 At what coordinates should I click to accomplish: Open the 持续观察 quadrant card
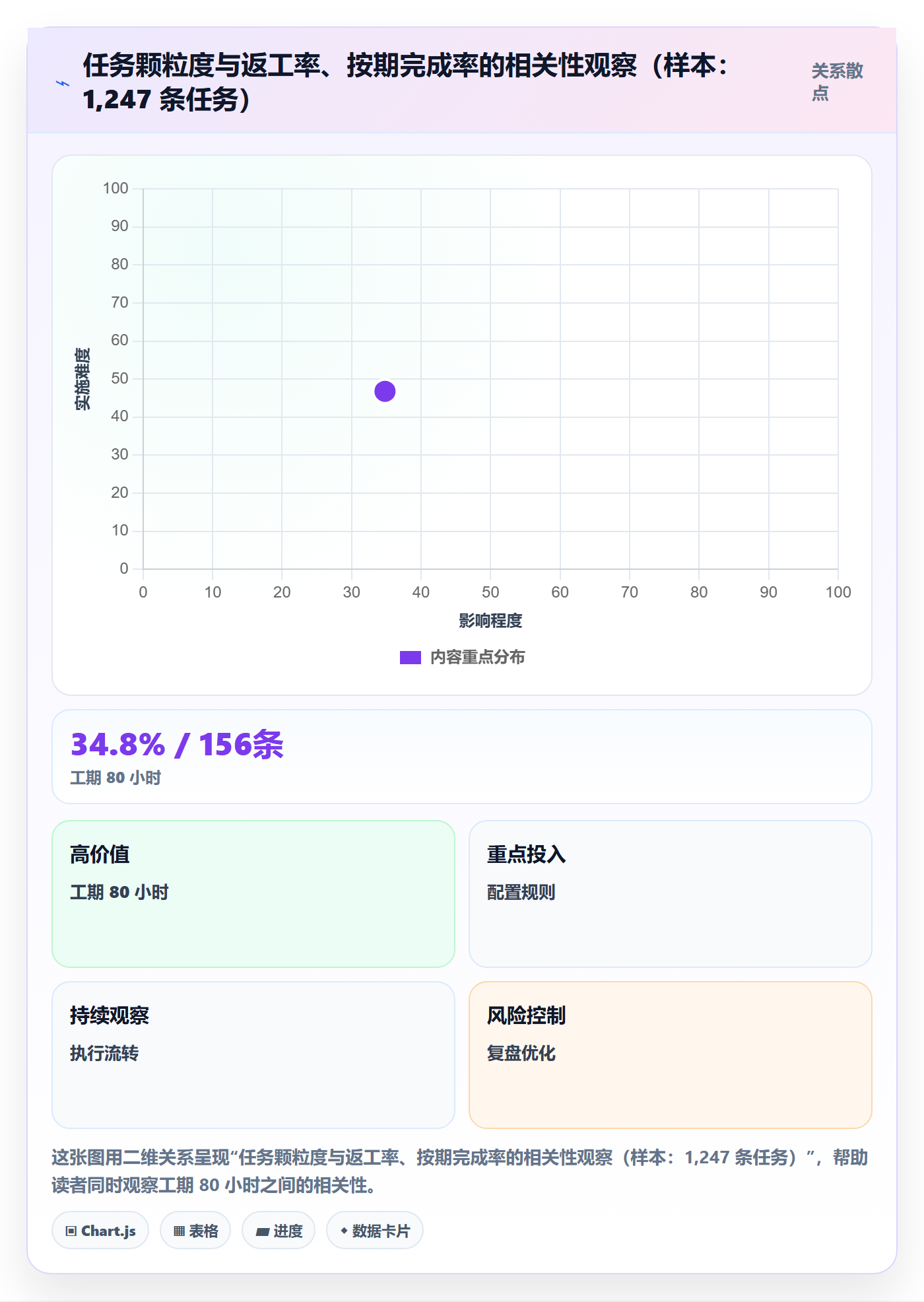tap(253, 1055)
